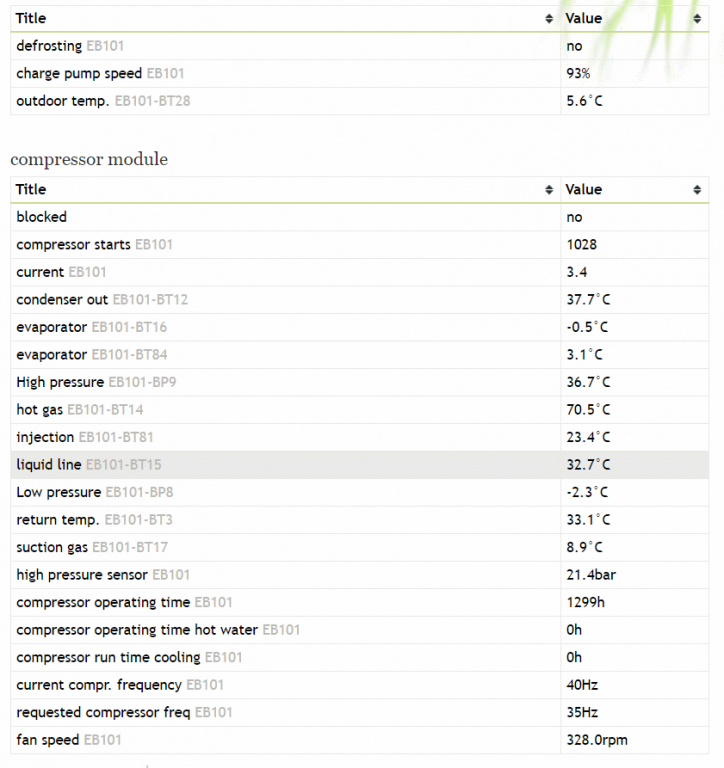Sort top table by Title arrows icon

pyautogui.click(x=549, y=19)
